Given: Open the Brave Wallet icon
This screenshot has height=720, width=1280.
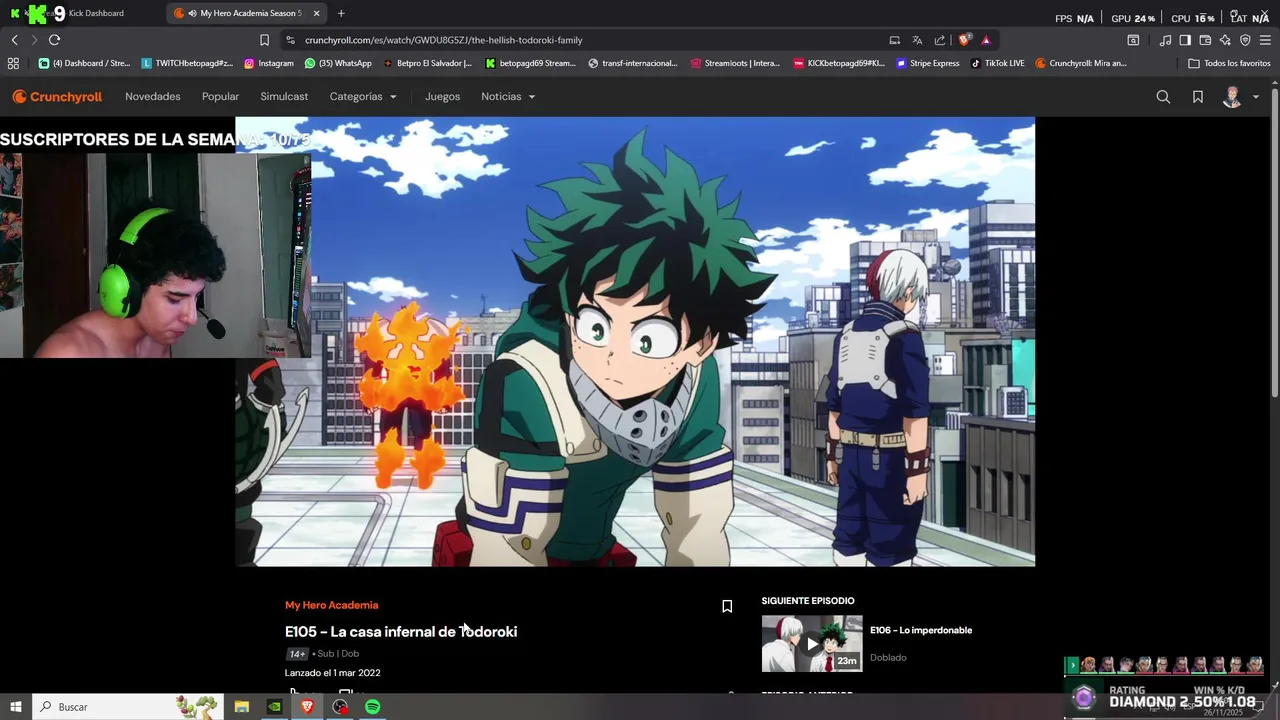Looking at the screenshot, I should pos(1205,40).
